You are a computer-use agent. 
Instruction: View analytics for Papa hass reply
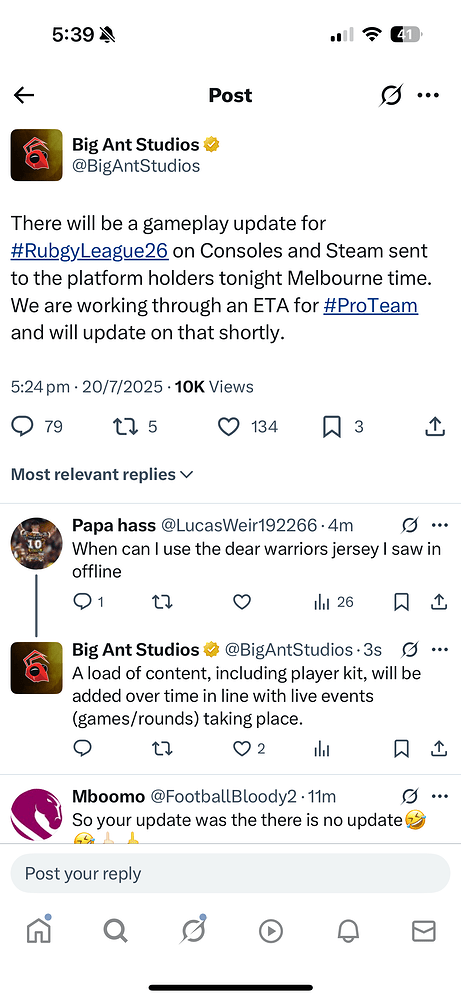tap(333, 602)
